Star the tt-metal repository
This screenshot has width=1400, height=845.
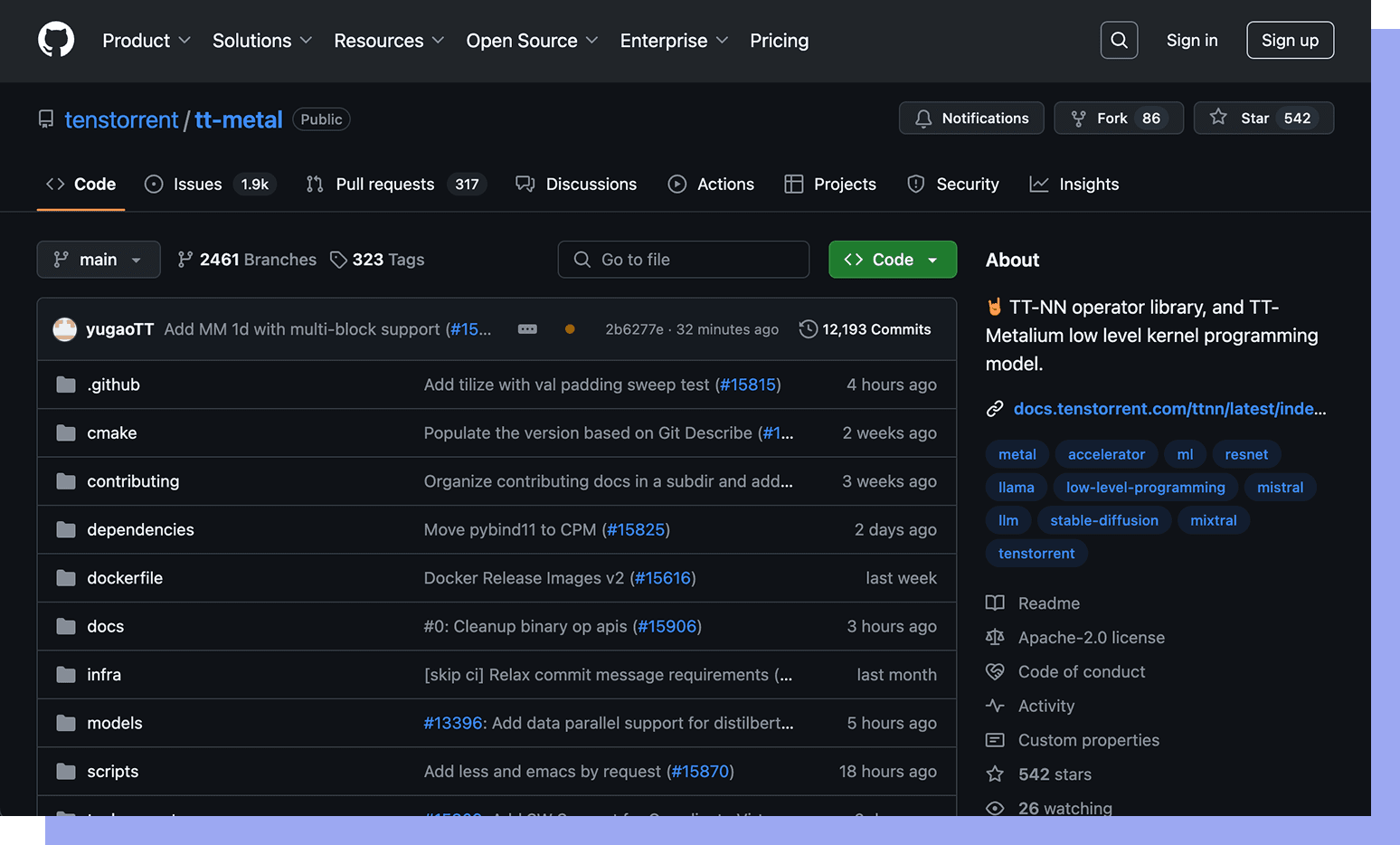point(1263,119)
